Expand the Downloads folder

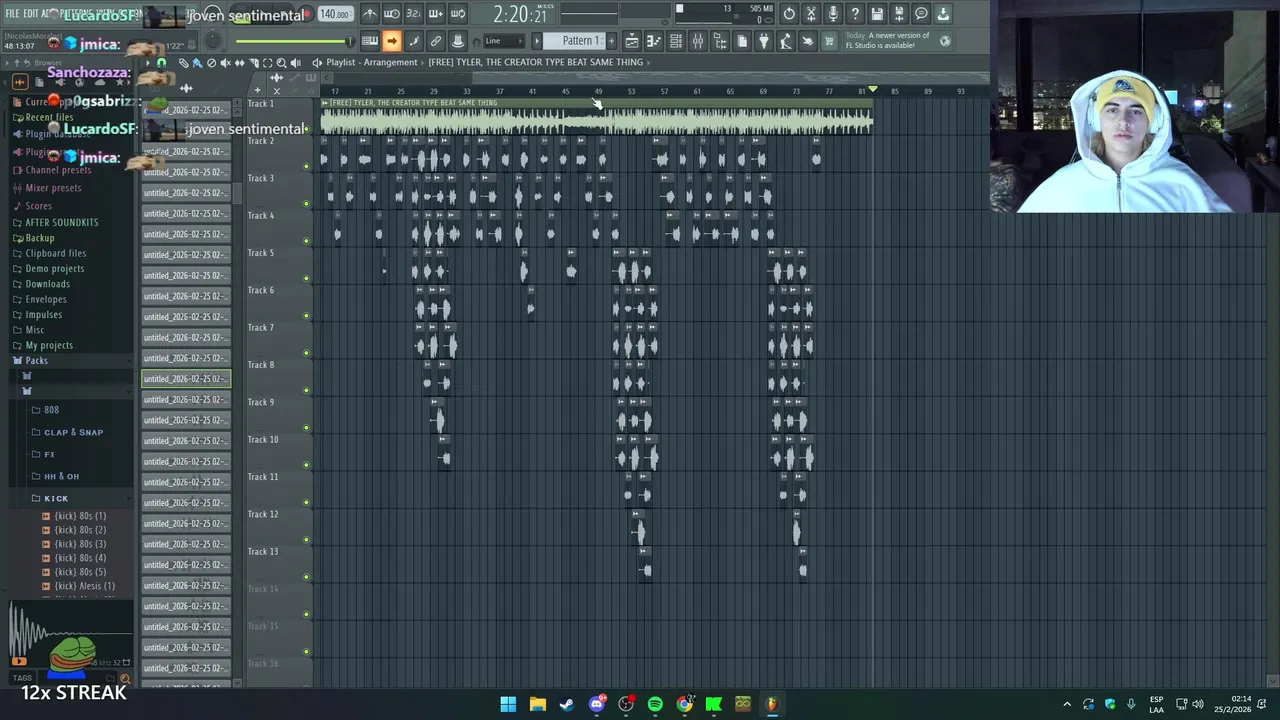(47, 284)
